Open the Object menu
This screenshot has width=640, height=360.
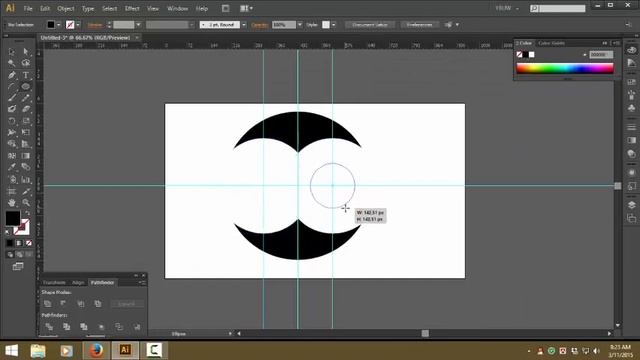coord(65,8)
